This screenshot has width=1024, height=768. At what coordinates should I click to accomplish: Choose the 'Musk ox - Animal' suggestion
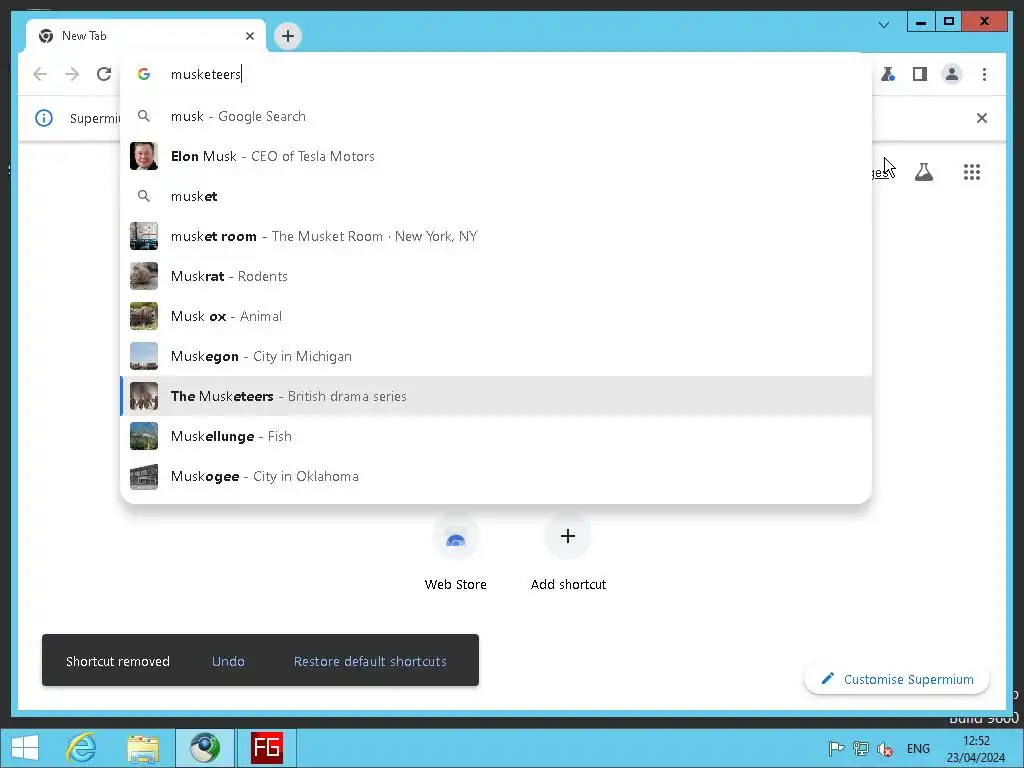[x=496, y=316]
